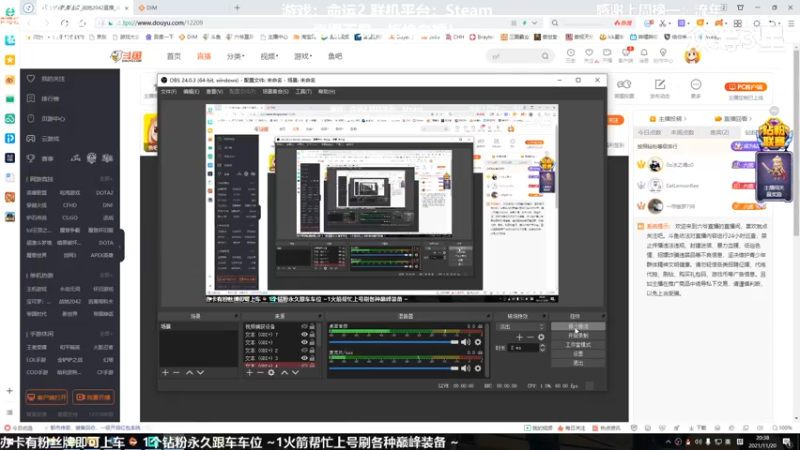Open 分类 category dropdown in Douyu nav
Image resolution: width=800 pixels, height=450 pixels.
pyautogui.click(x=235, y=56)
